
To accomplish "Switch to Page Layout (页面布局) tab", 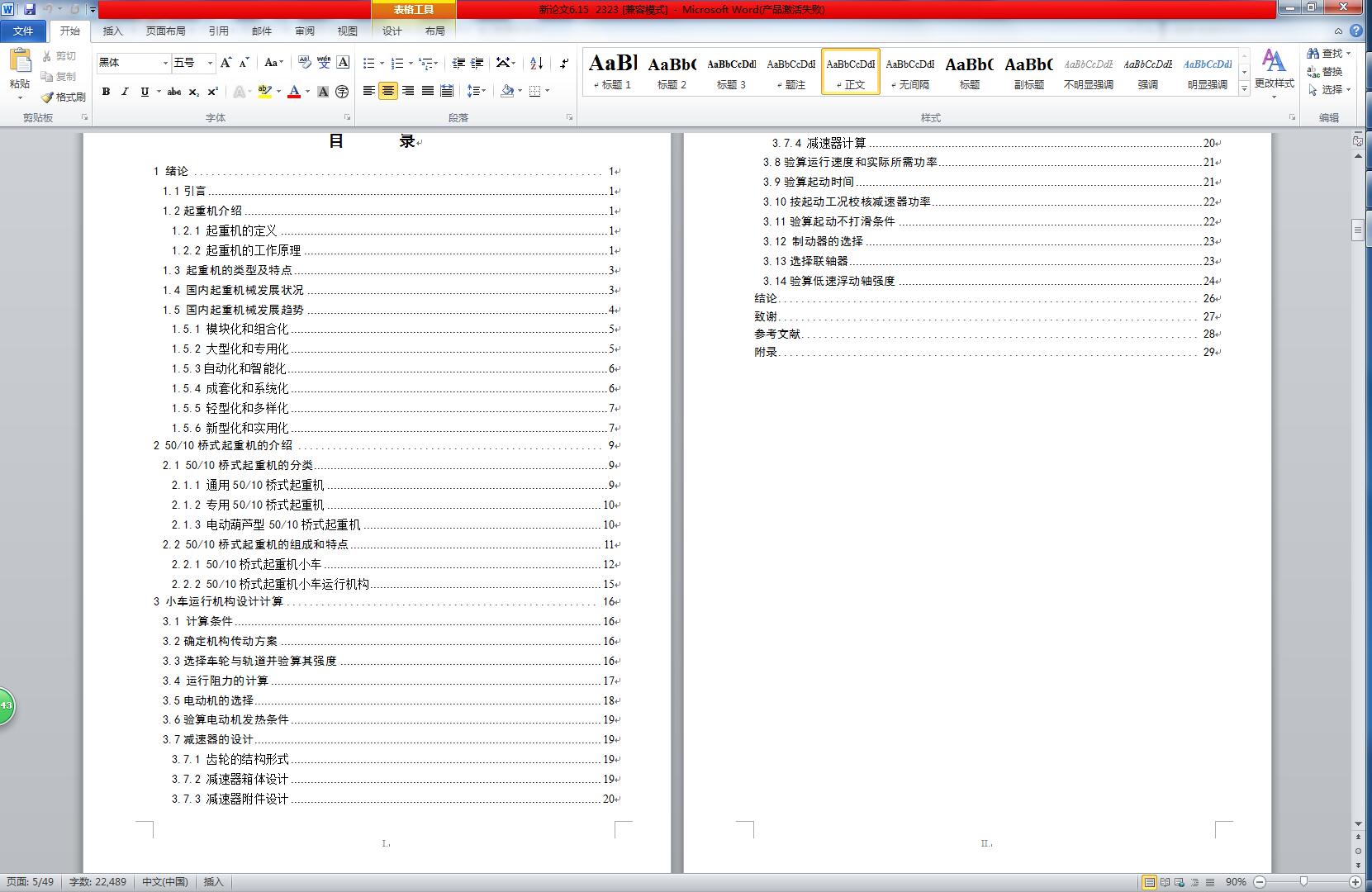I will [x=165, y=31].
